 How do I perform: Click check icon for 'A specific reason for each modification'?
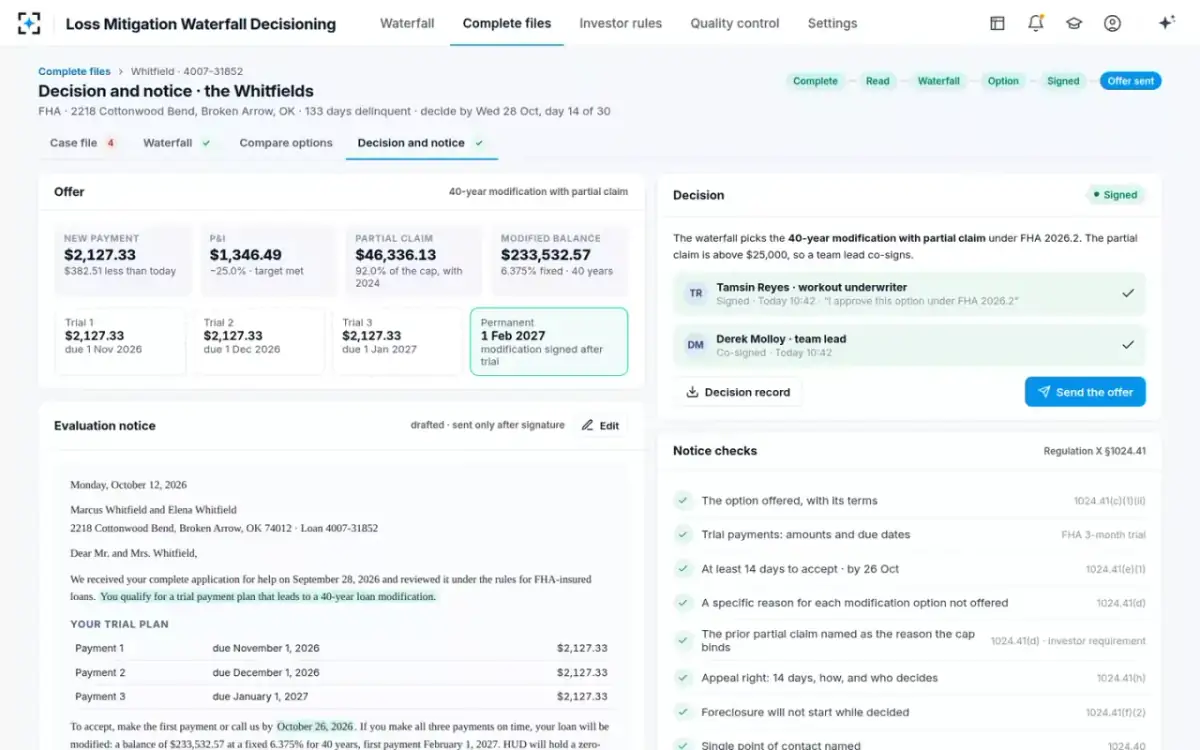[682, 602]
